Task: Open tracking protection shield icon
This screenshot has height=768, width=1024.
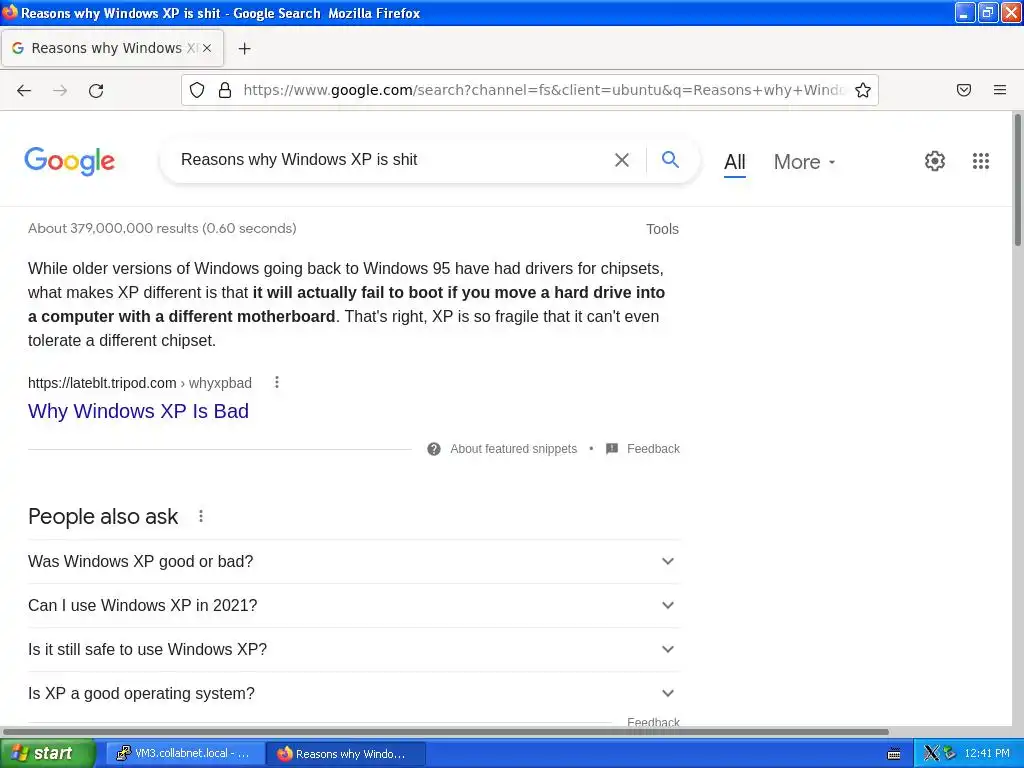Action: tap(197, 90)
